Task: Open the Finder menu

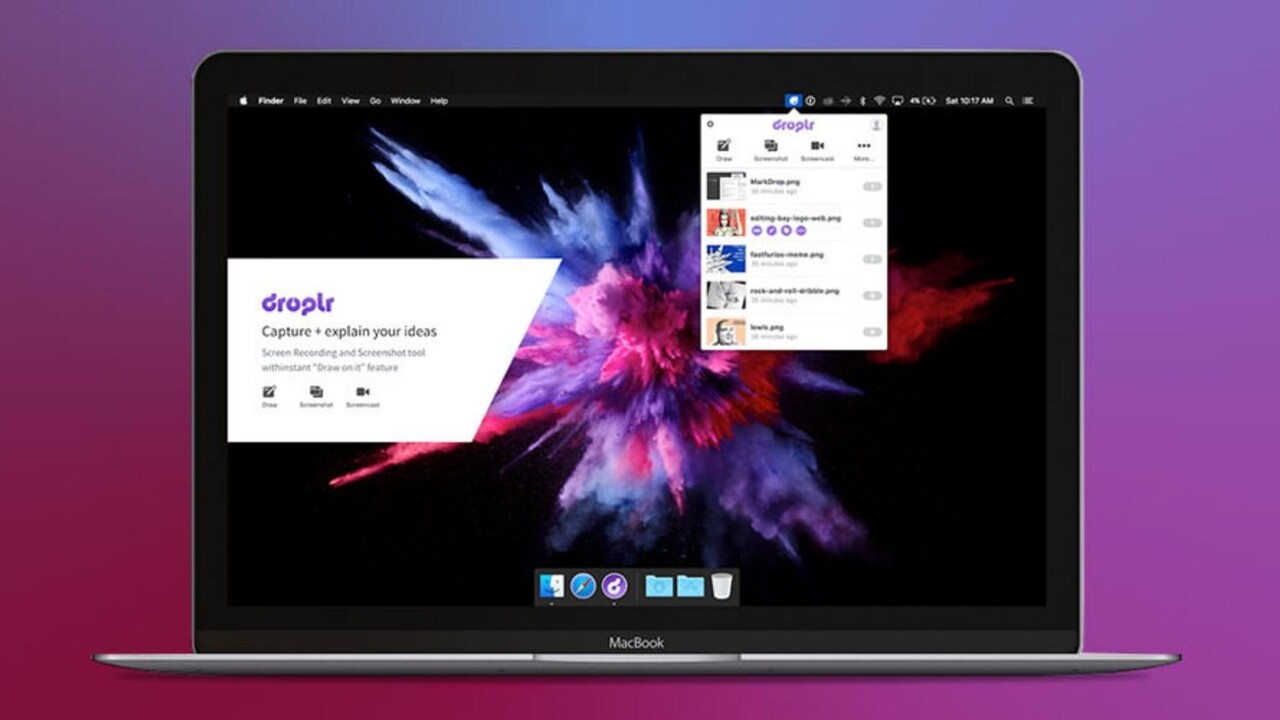Action: (x=271, y=101)
